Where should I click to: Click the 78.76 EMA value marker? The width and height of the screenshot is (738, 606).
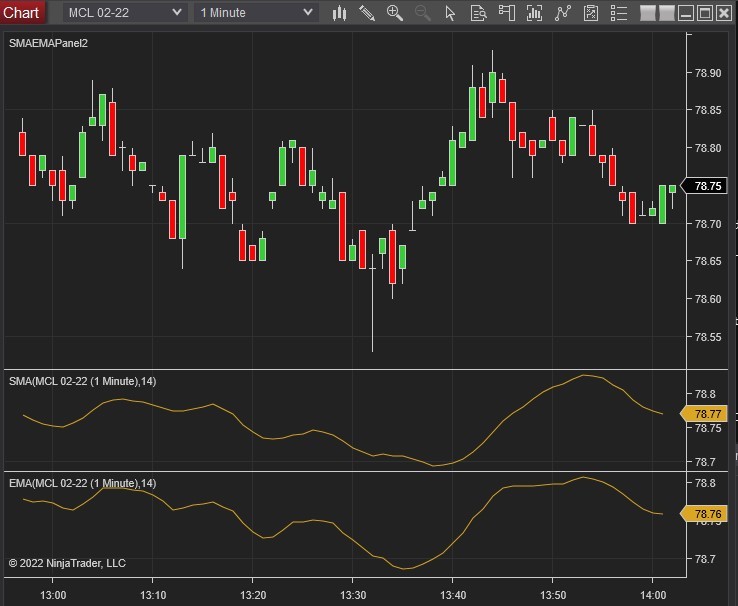(x=705, y=514)
